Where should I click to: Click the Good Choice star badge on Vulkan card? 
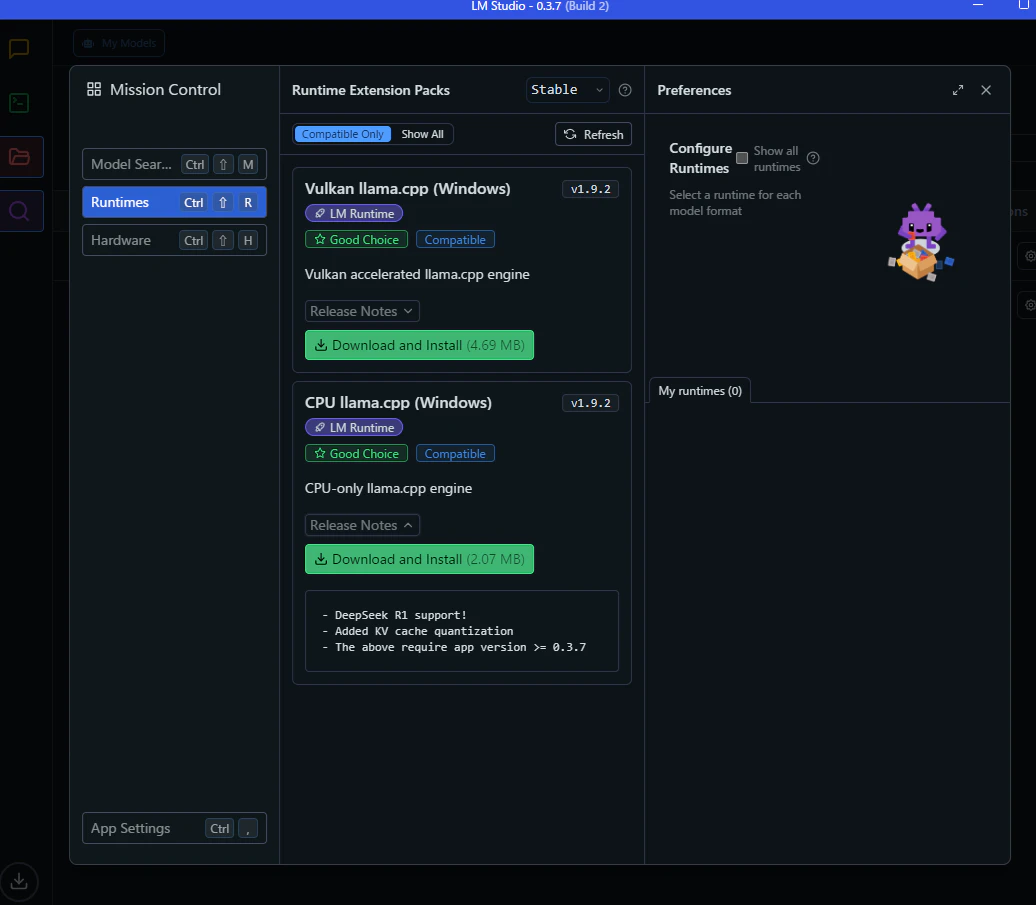pos(356,239)
